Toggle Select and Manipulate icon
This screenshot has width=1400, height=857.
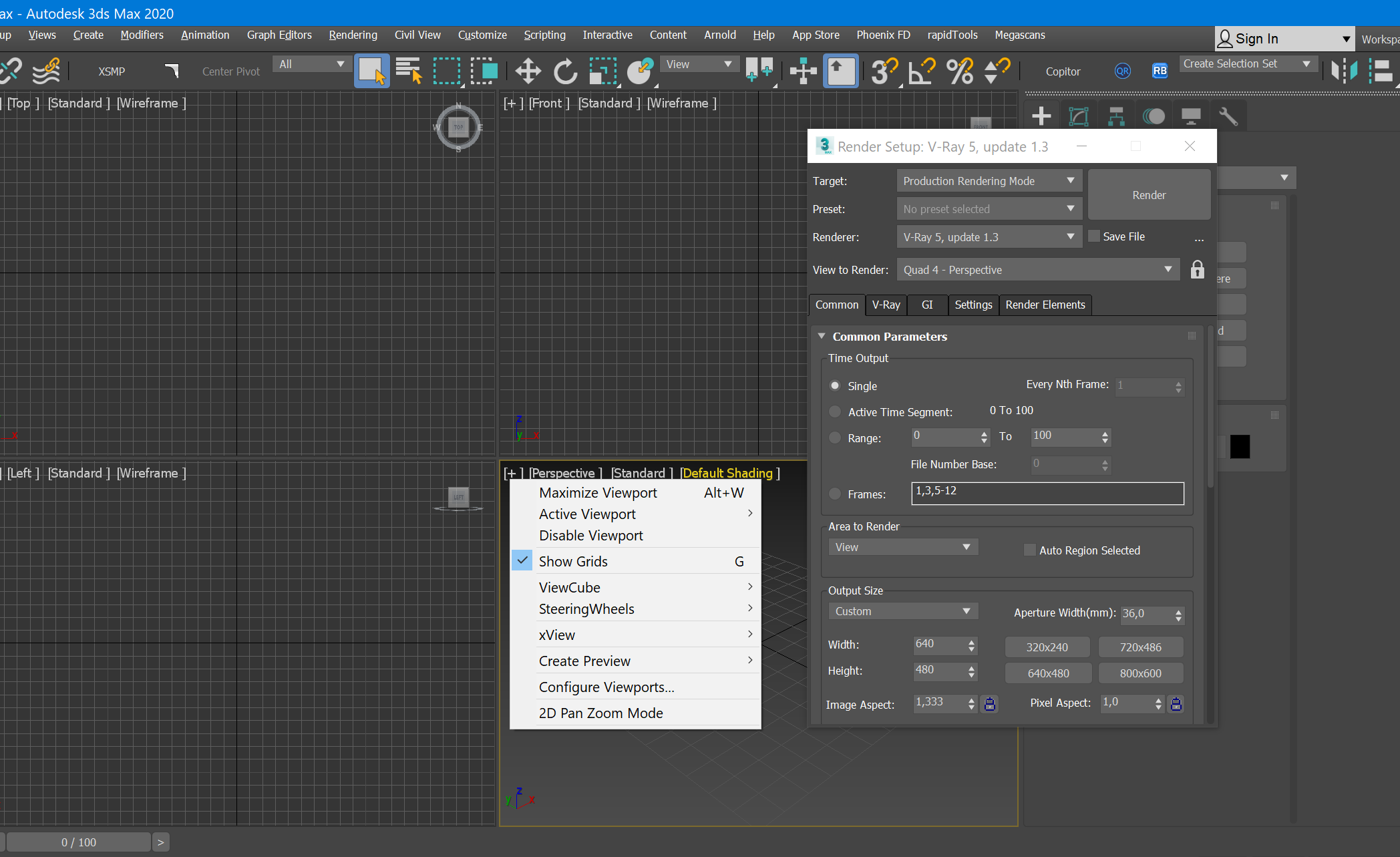pos(803,71)
